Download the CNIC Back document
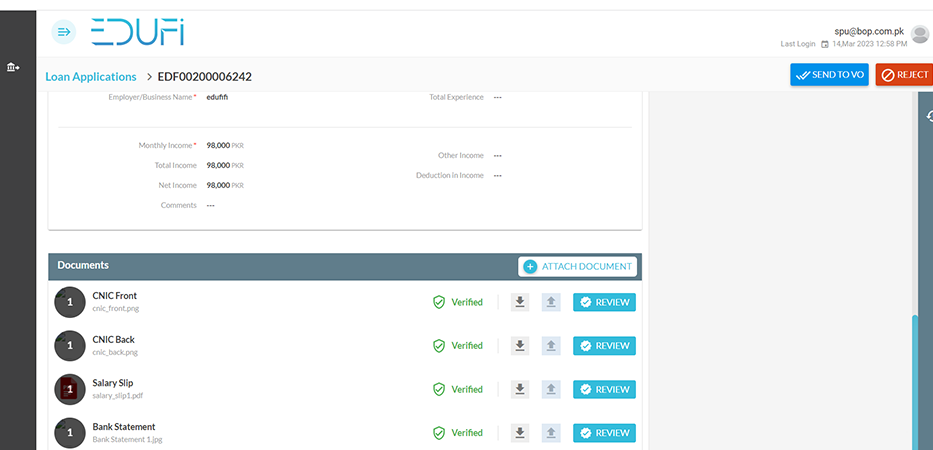This screenshot has height=450, width=933. pyautogui.click(x=520, y=346)
